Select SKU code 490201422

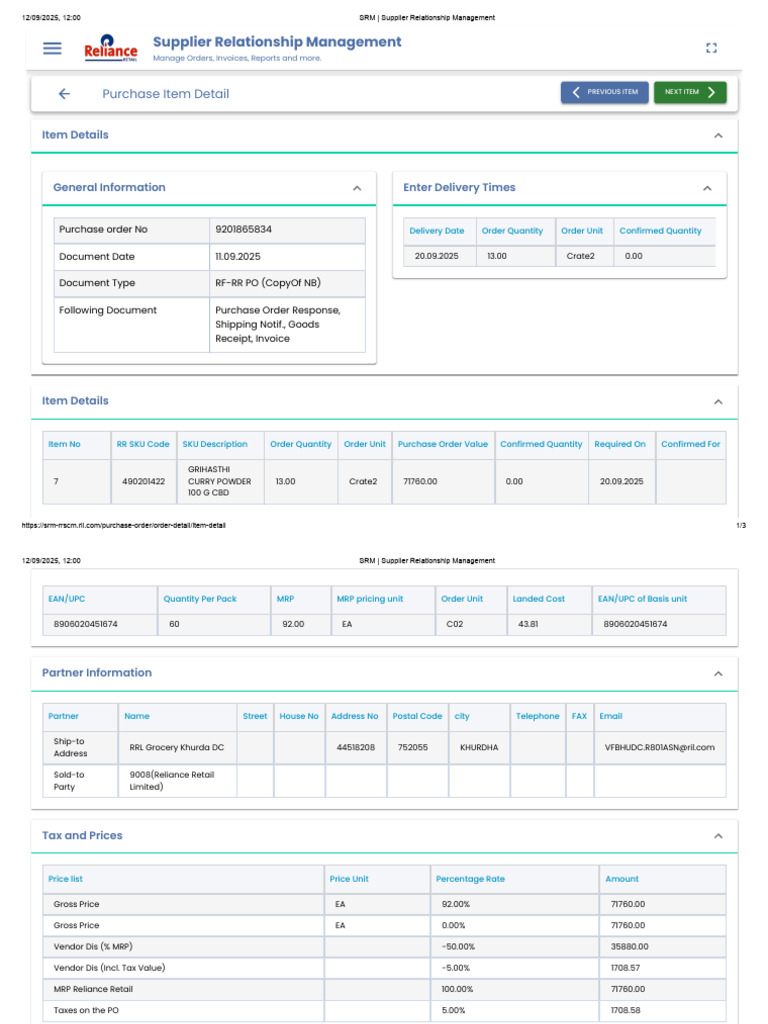coord(144,481)
